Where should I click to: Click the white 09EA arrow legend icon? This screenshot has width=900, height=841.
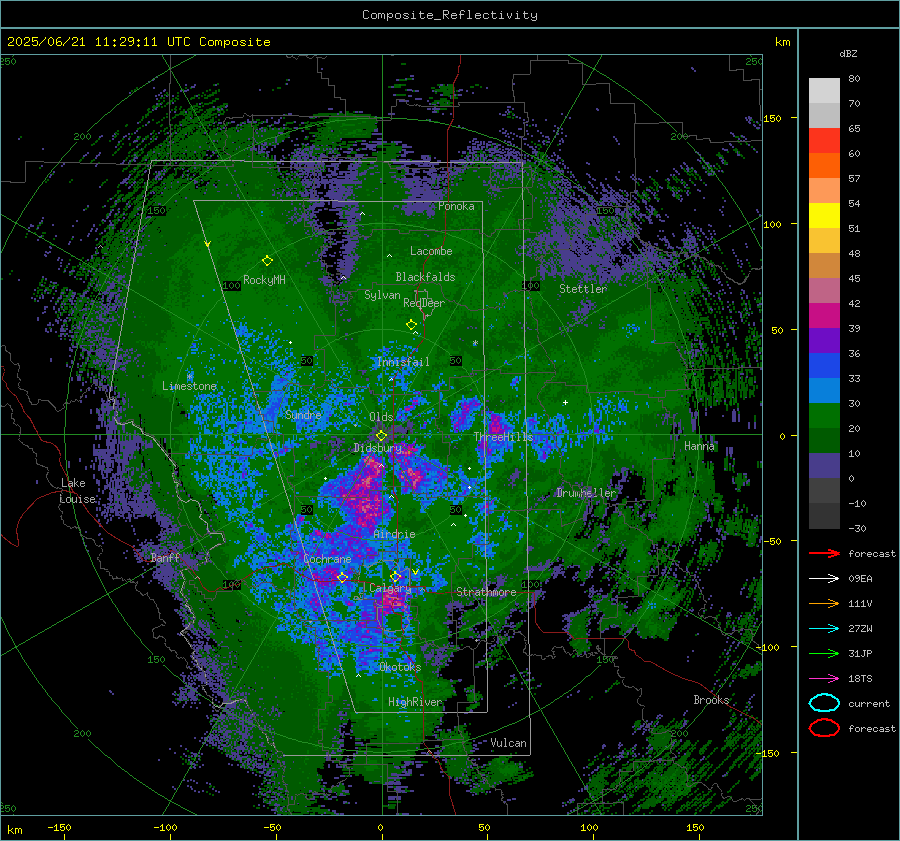(824, 579)
